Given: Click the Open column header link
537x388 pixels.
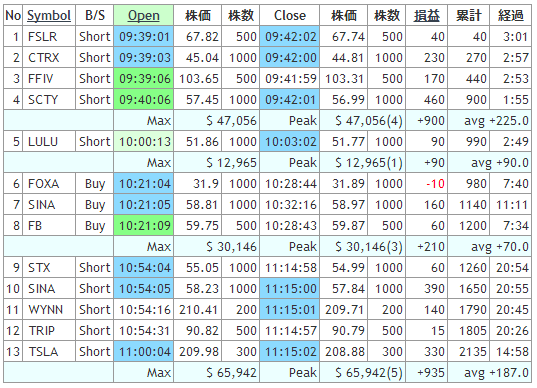Looking at the screenshot, I should click(x=143, y=15).
